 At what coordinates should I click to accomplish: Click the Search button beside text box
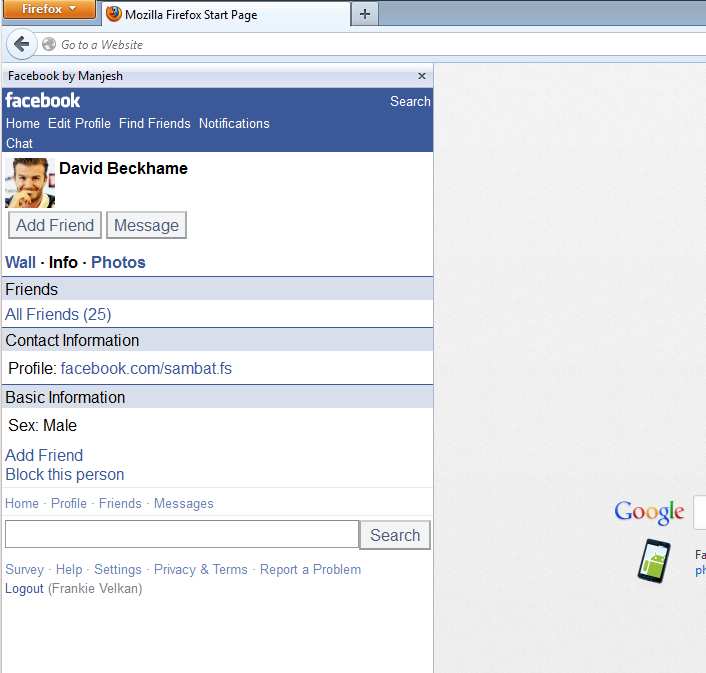pos(395,535)
